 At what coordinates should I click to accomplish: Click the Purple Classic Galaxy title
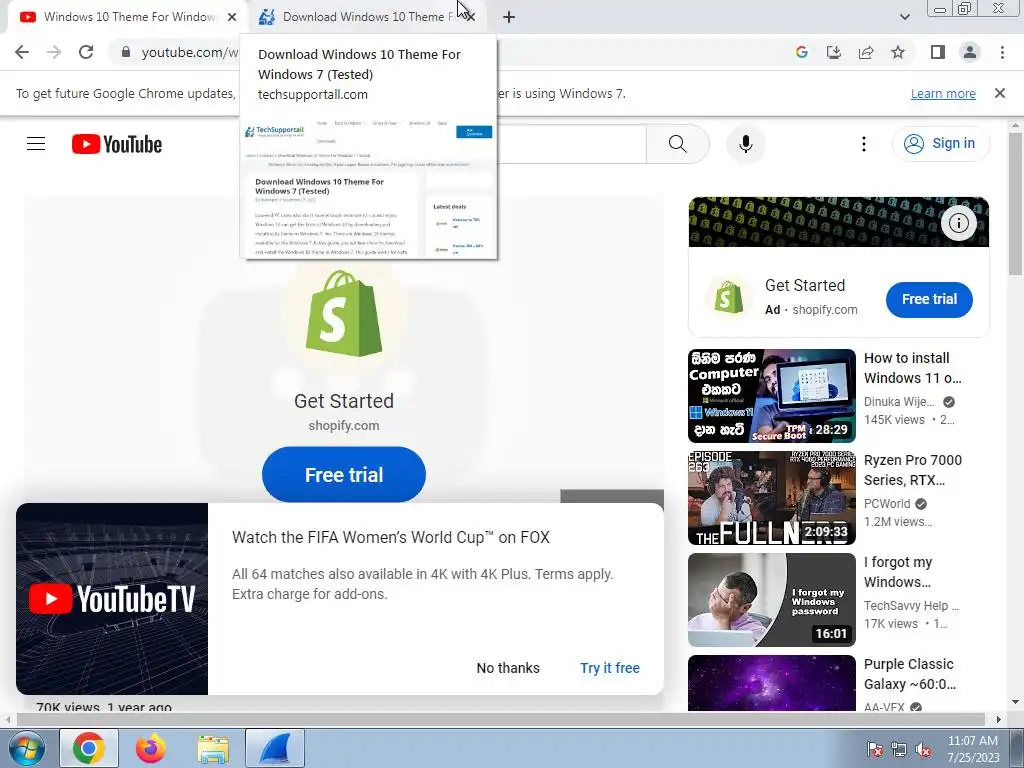pos(910,673)
